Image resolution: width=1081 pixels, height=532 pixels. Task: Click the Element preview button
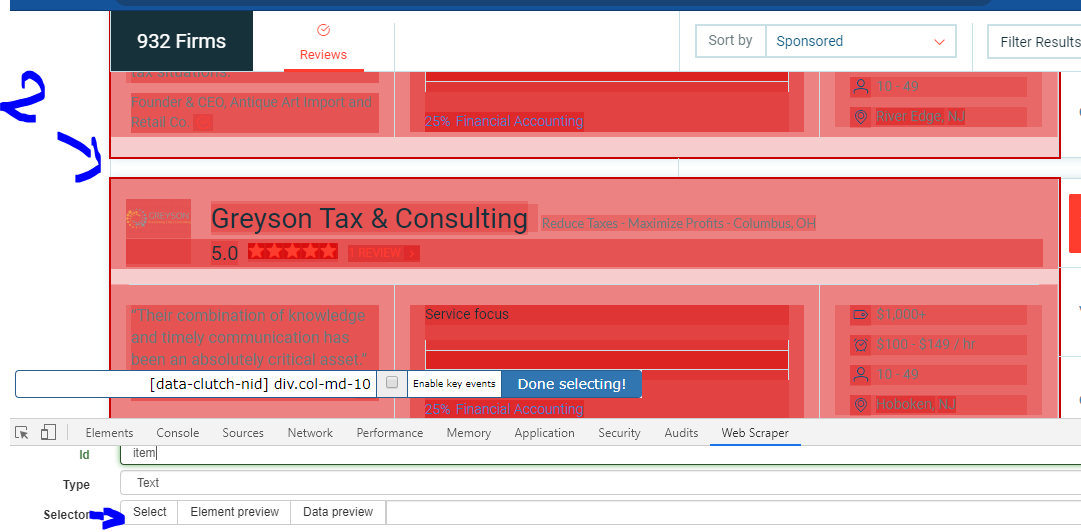pyautogui.click(x=234, y=512)
